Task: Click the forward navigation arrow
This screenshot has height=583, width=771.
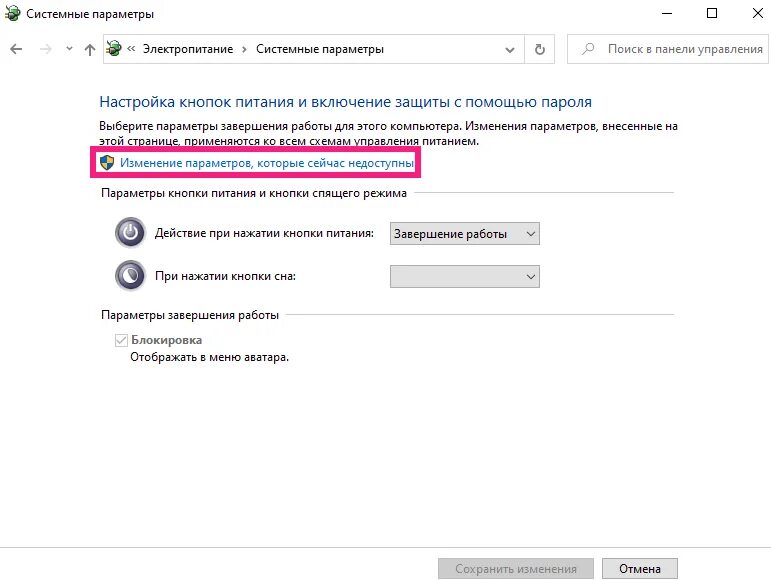Action: [45, 49]
